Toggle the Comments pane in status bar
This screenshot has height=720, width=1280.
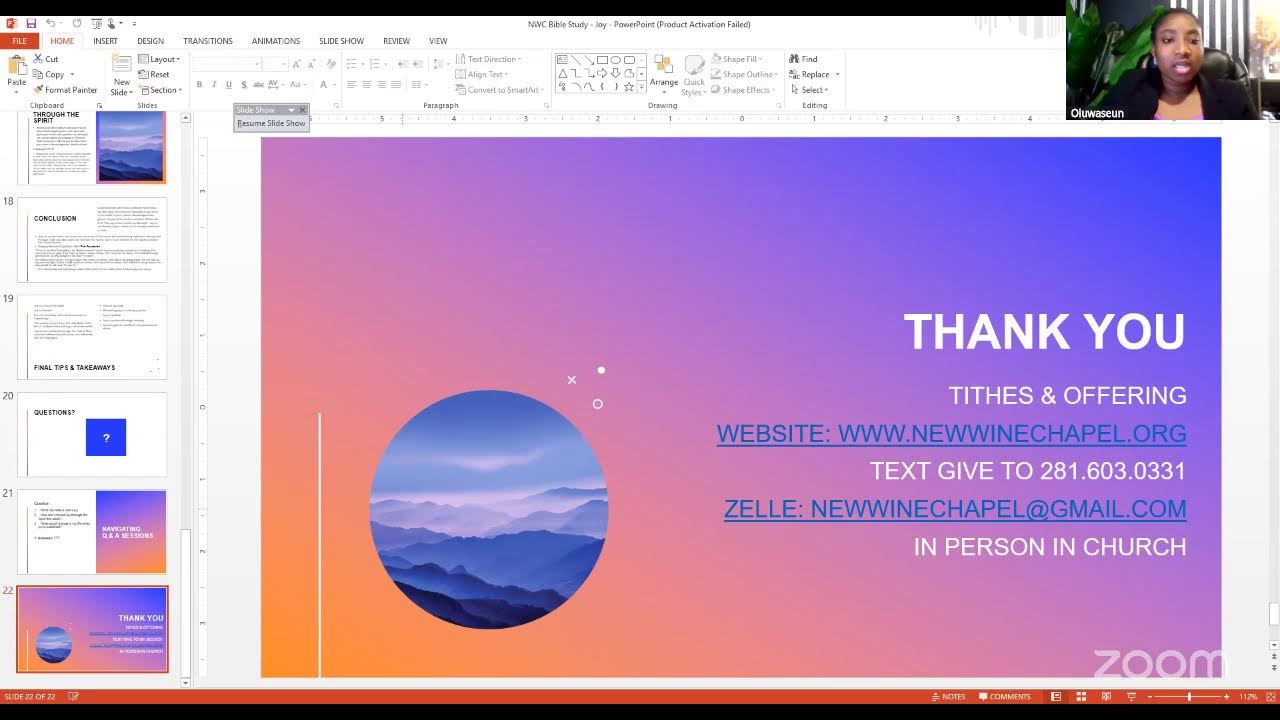(x=1005, y=696)
